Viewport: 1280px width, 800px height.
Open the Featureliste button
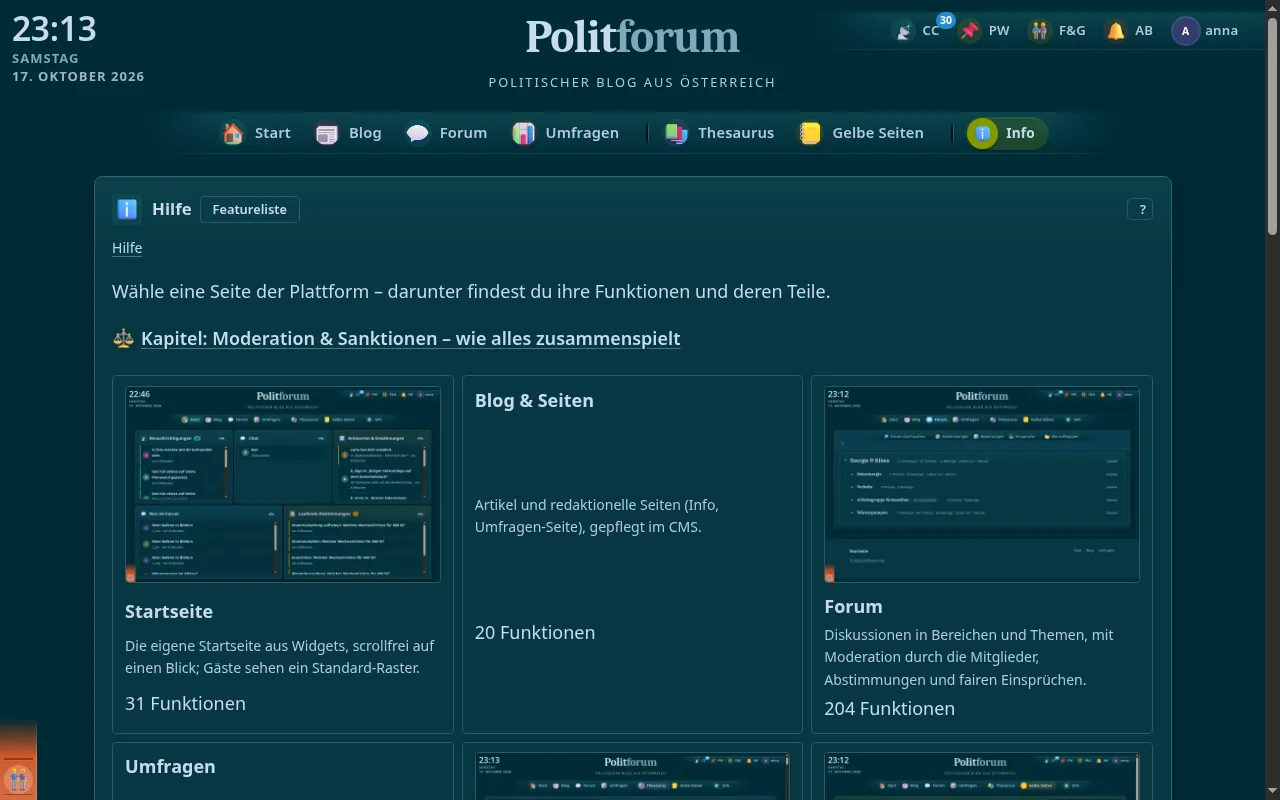tap(250, 209)
